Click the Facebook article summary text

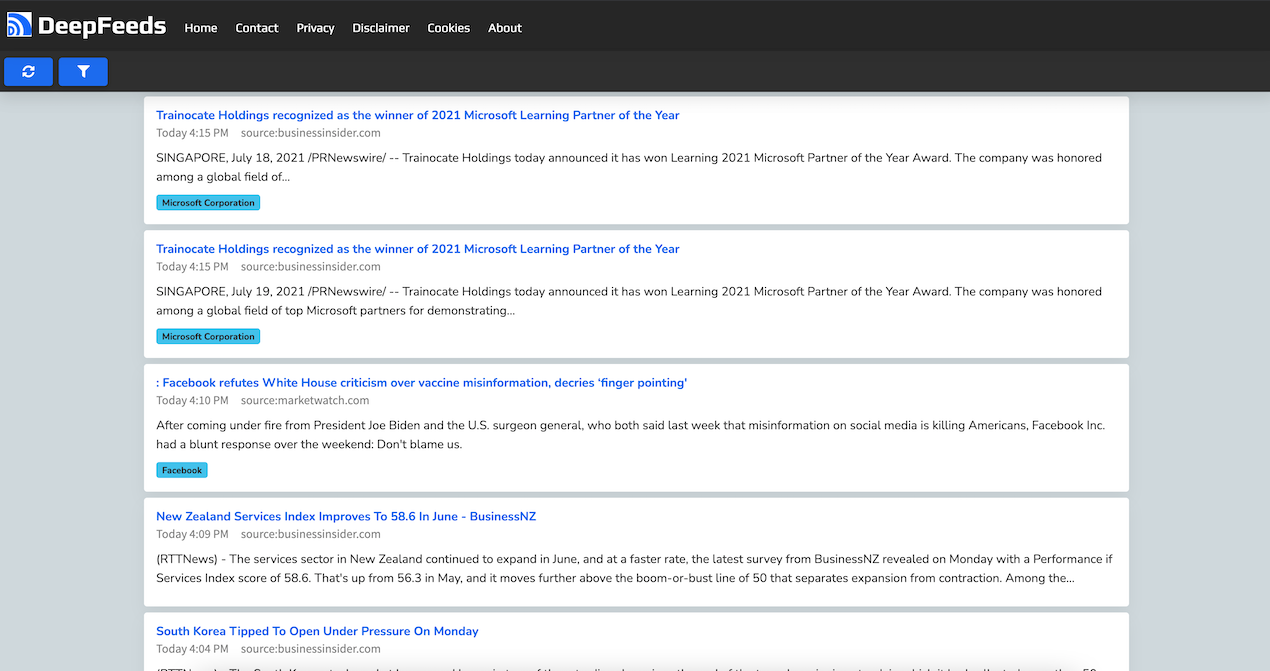point(631,435)
